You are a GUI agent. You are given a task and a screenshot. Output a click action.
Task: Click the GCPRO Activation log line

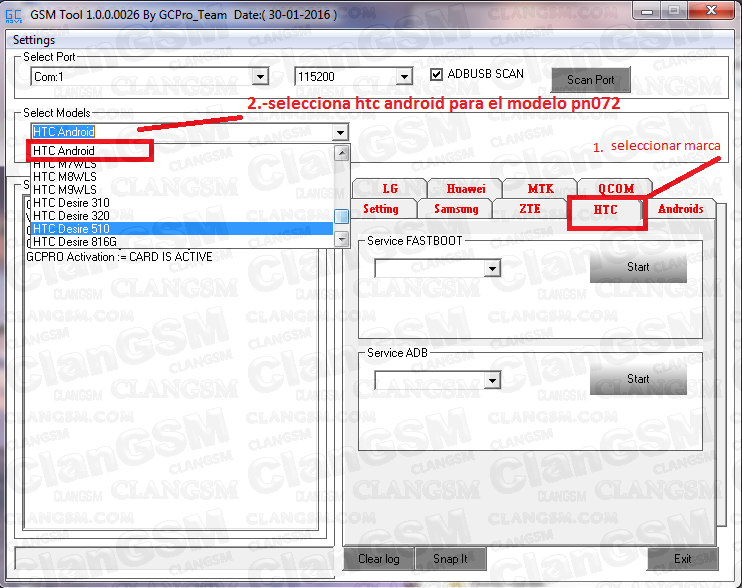click(x=119, y=257)
